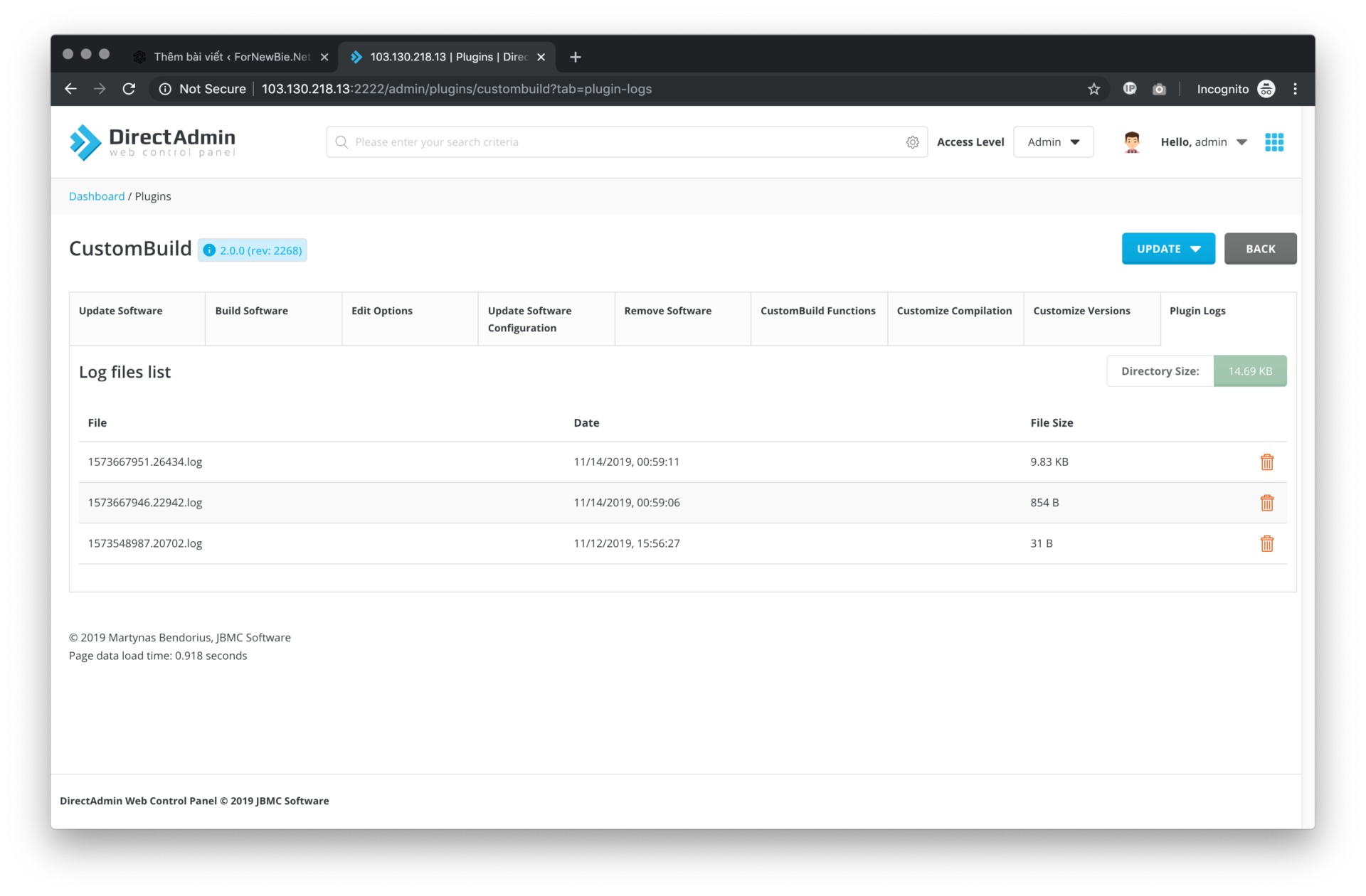Open the Update Software Configuration tab
This screenshot has width=1366, height=896.
click(546, 319)
